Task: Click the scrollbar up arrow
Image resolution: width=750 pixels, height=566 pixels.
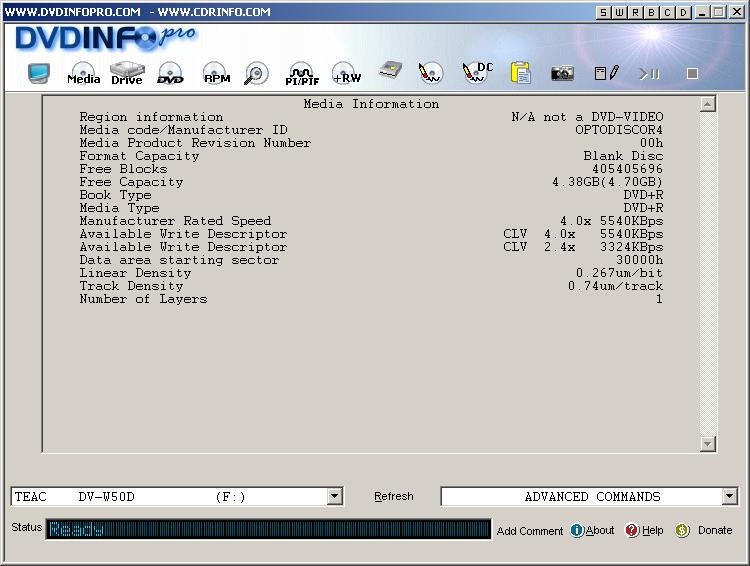Action: (707, 104)
